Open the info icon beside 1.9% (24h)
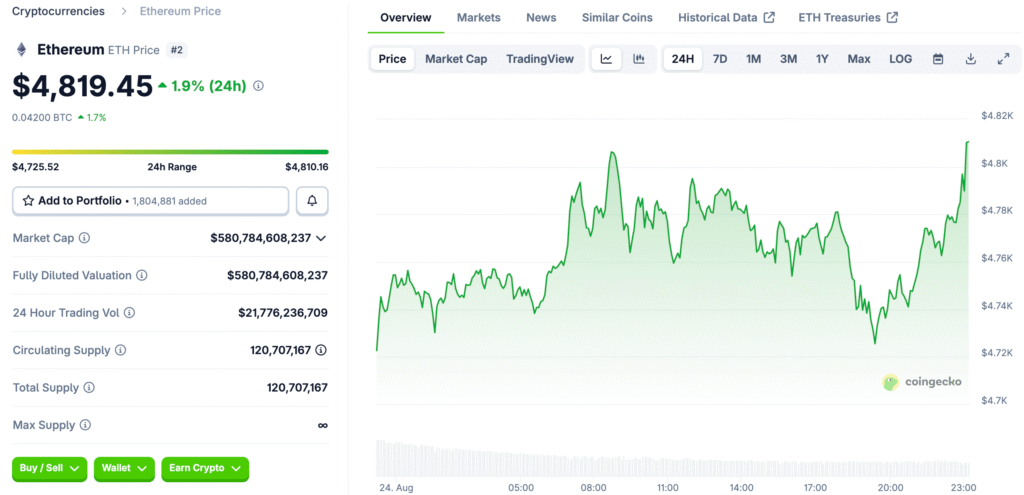 (x=258, y=86)
